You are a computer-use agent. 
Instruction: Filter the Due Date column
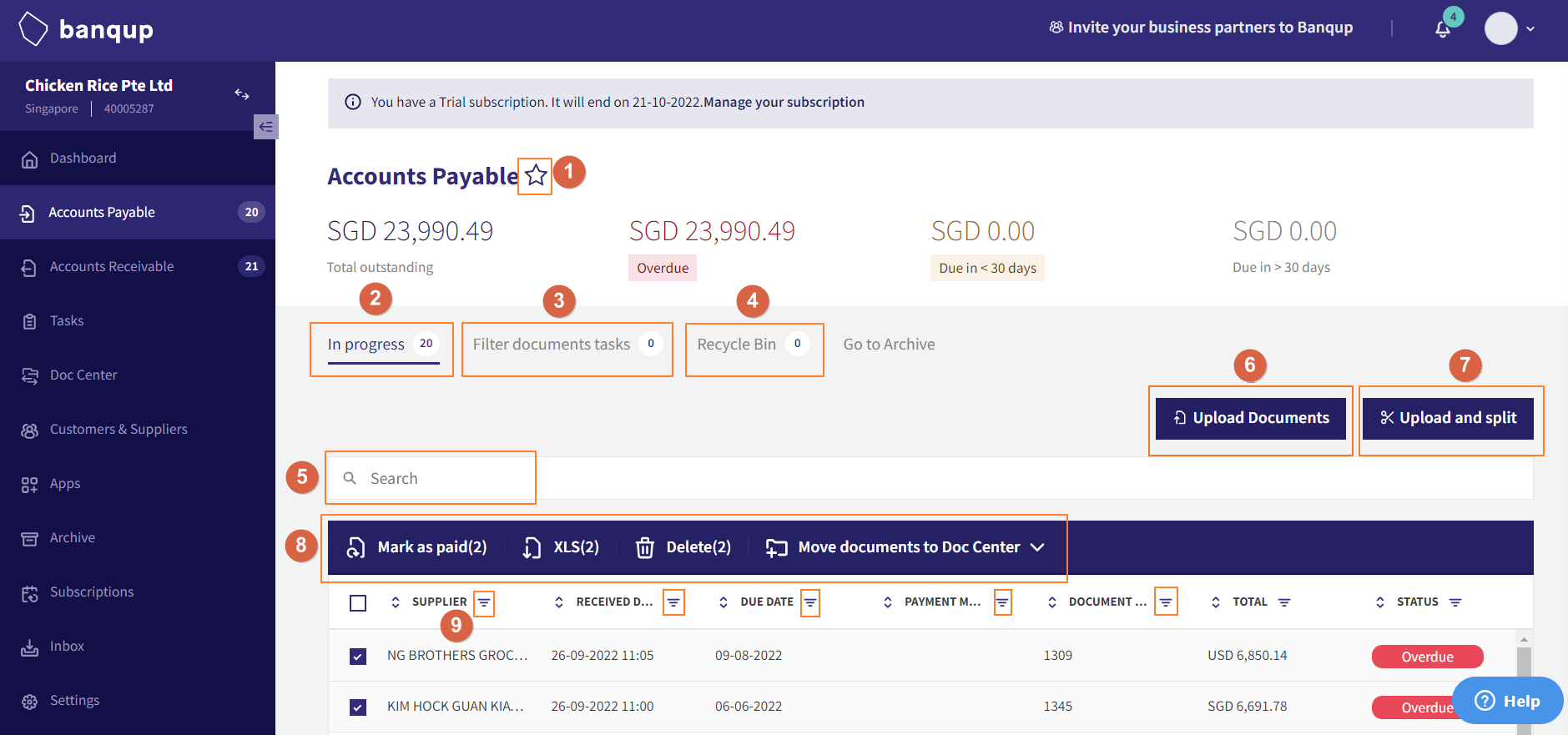pyautogui.click(x=810, y=602)
